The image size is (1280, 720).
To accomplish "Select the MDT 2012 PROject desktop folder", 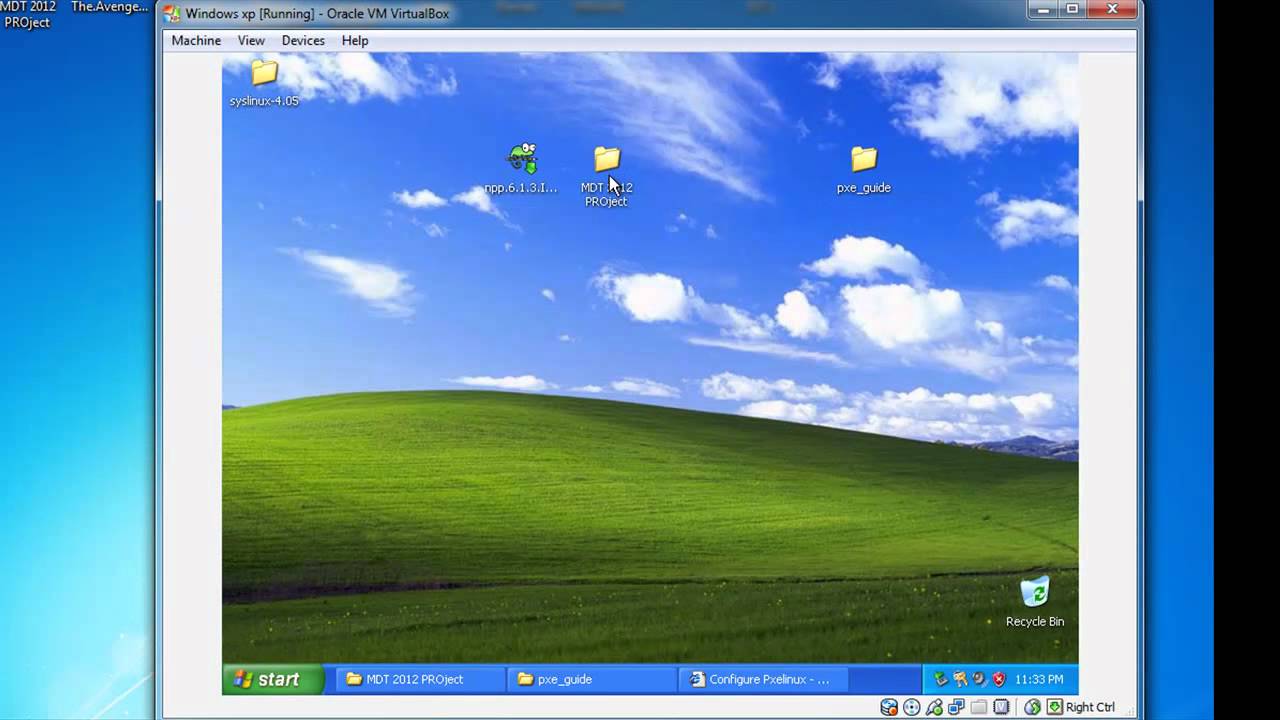I will [606, 176].
